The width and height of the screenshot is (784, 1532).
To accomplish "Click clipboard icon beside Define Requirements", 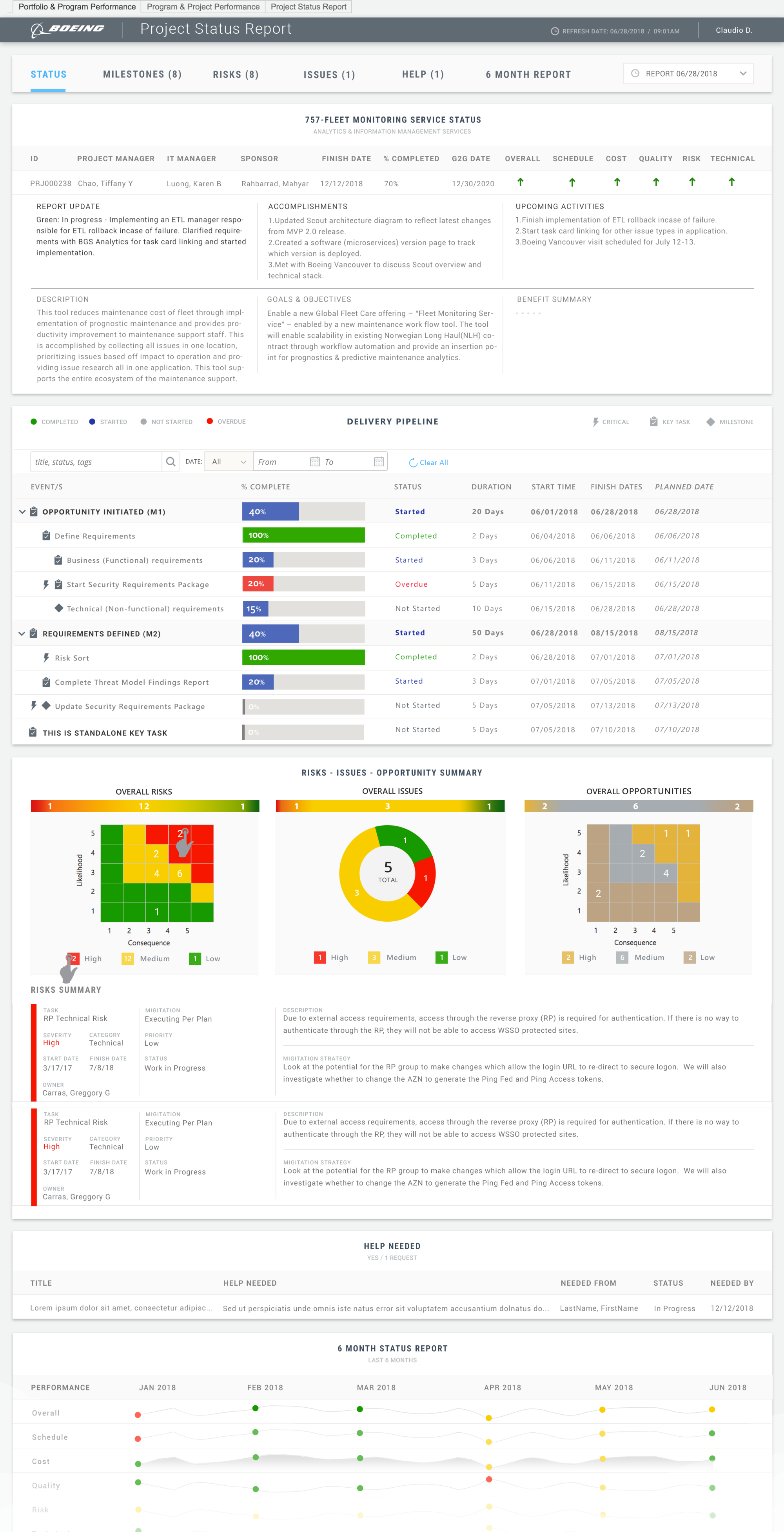I will 46,536.
